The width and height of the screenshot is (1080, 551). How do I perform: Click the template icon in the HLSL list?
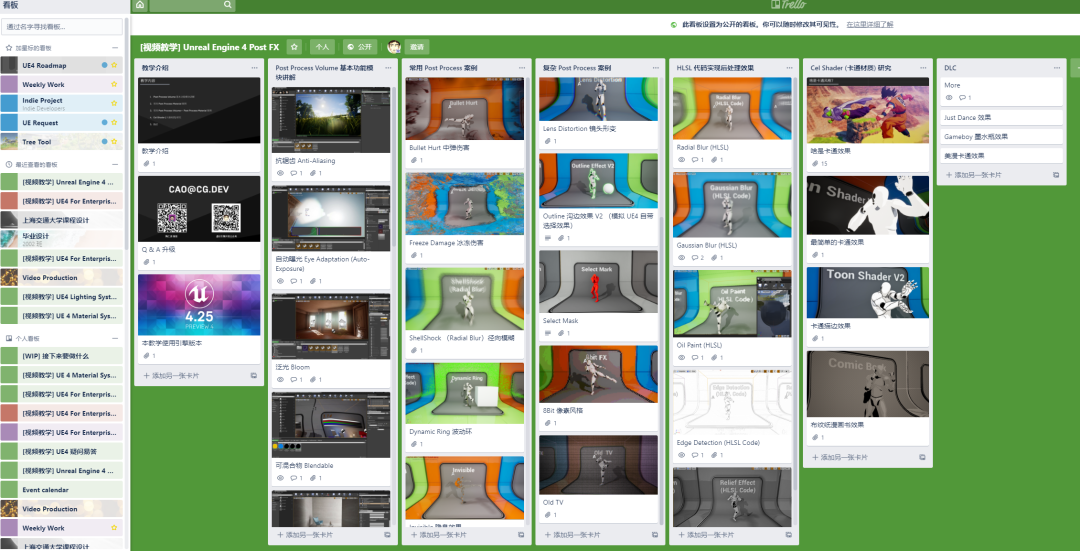(x=789, y=534)
